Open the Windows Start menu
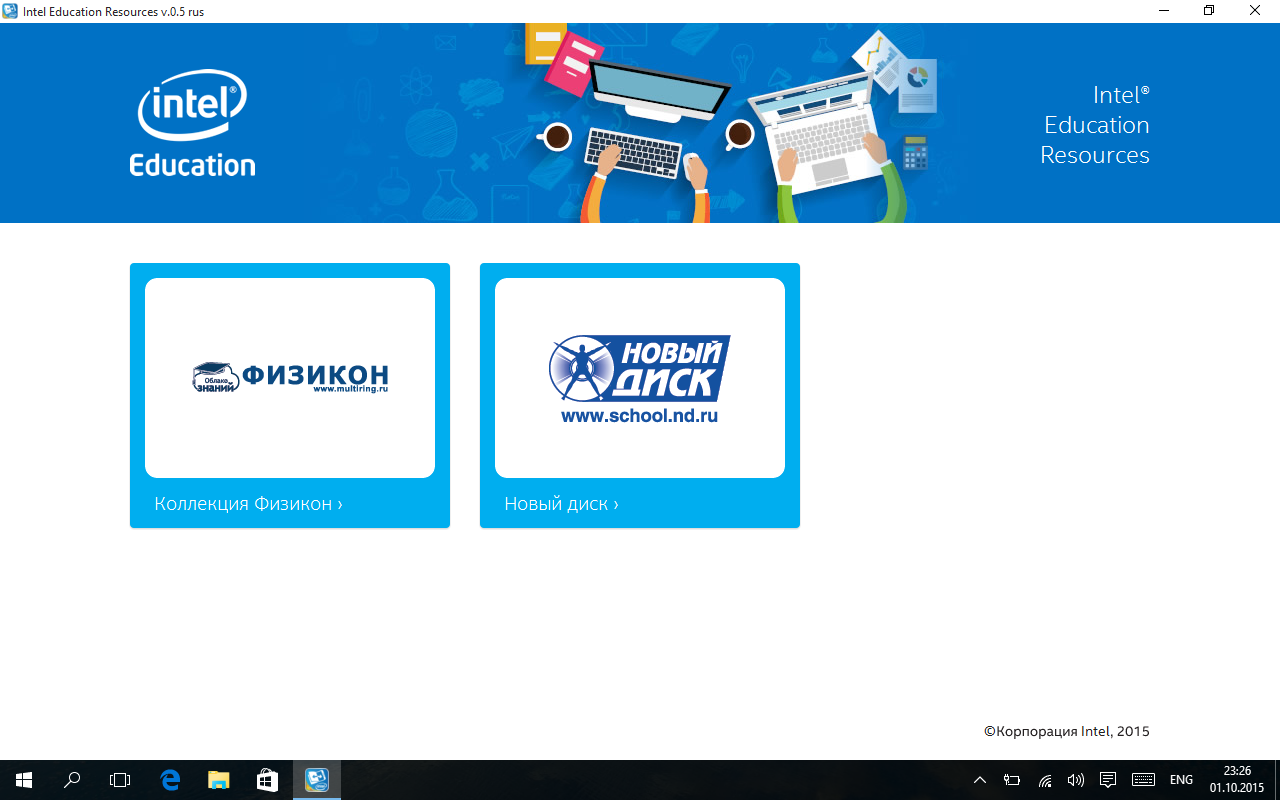The height and width of the screenshot is (800, 1280). pos(24,780)
